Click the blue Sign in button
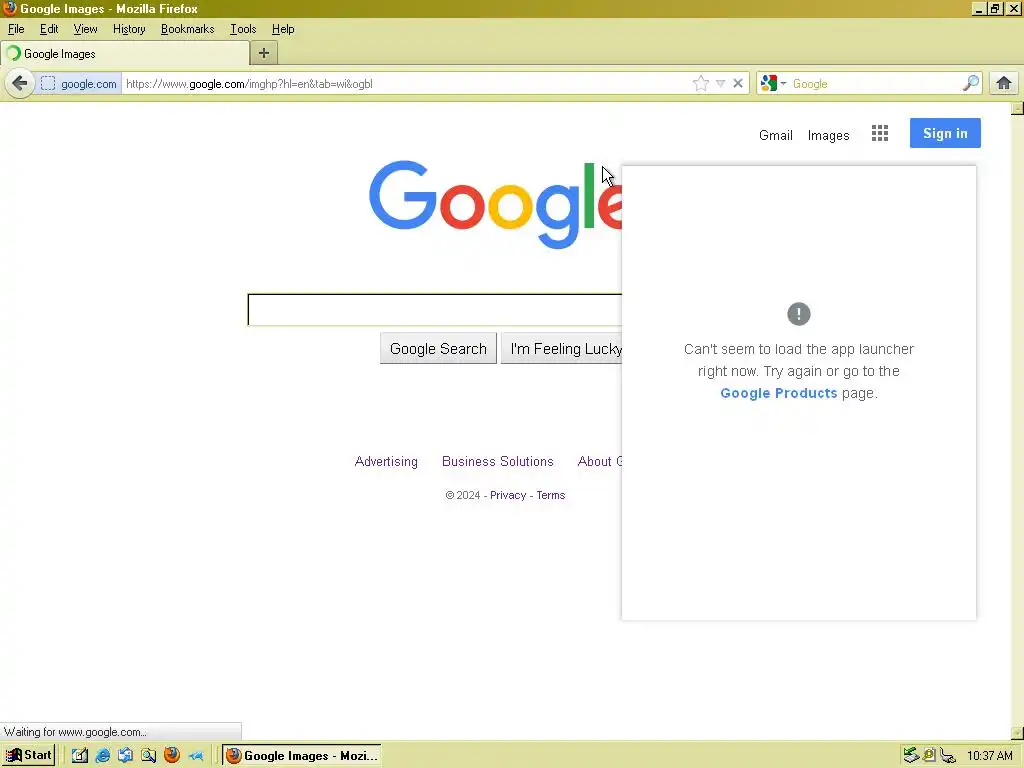The width and height of the screenshot is (1024, 768). (945, 133)
